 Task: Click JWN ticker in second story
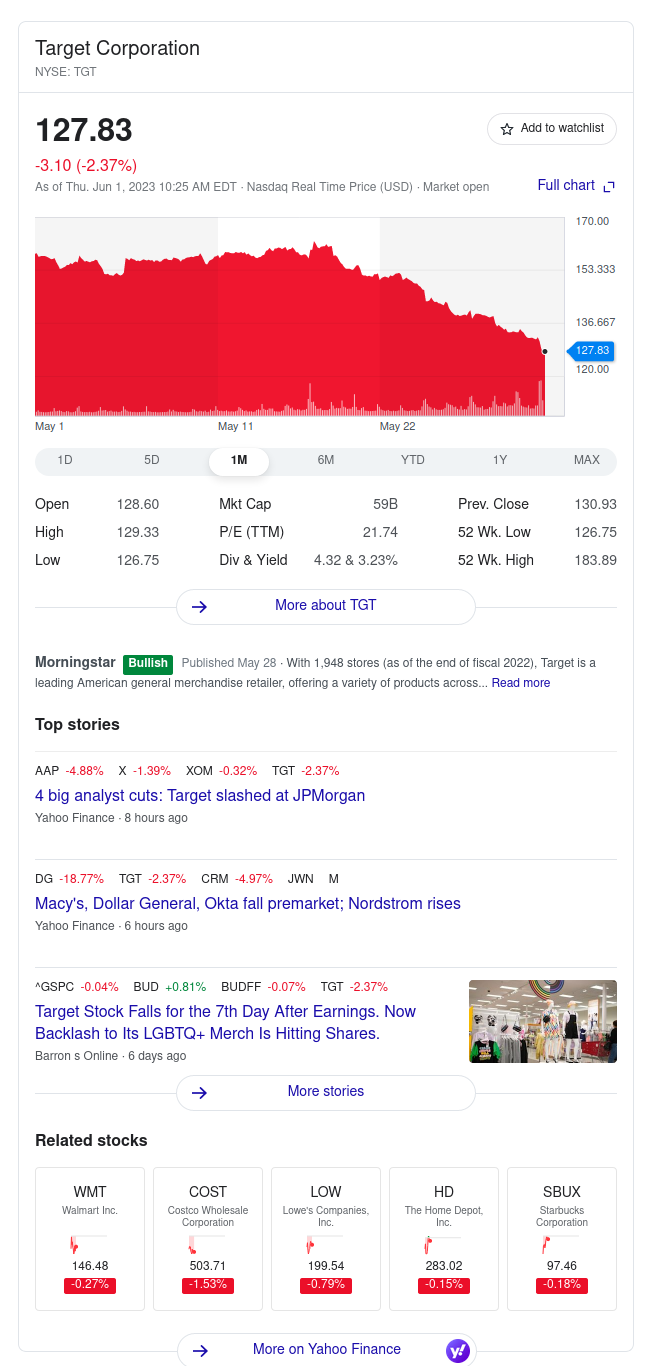[x=301, y=879]
